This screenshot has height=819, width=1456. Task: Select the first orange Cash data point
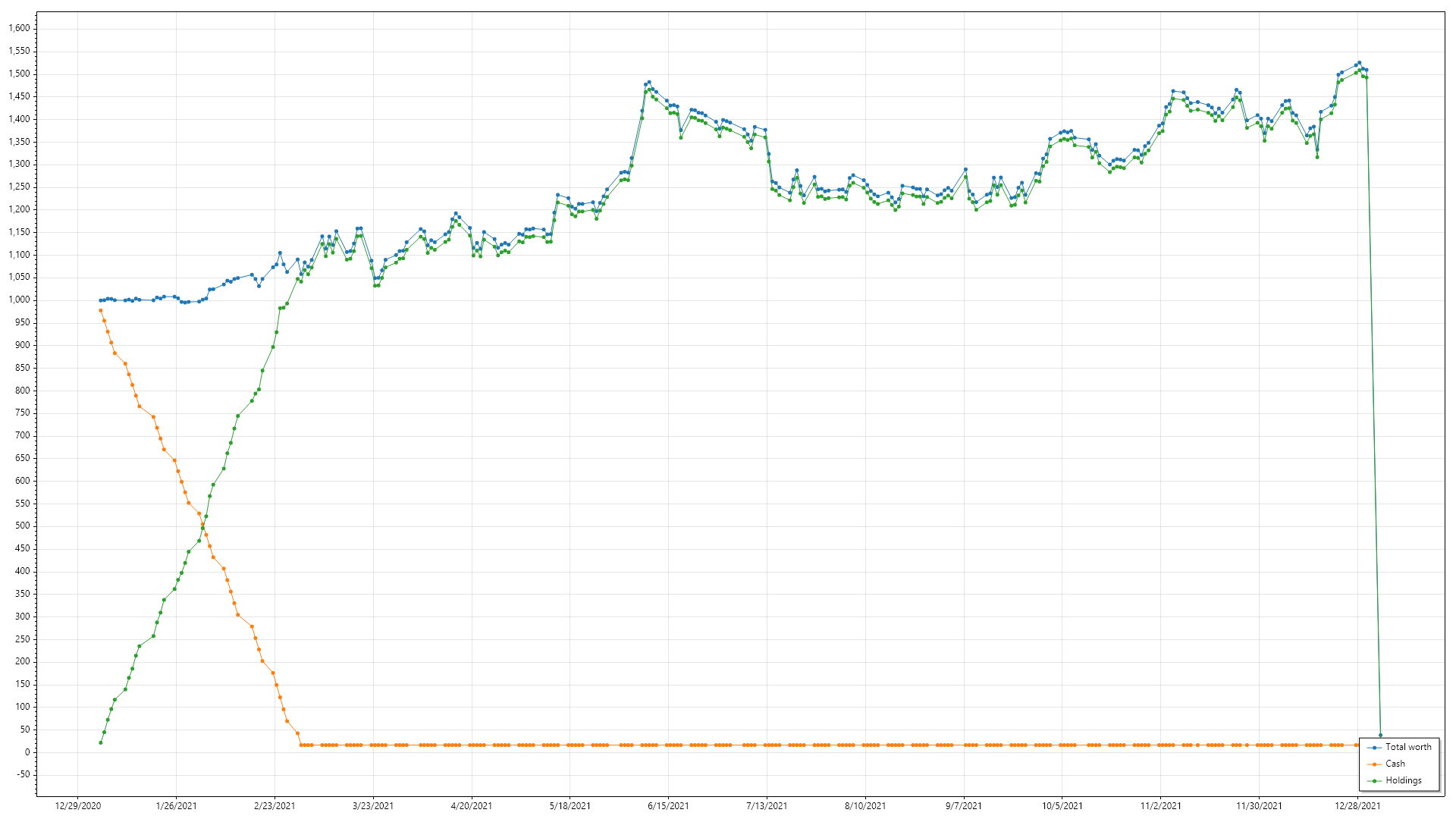coord(100,310)
